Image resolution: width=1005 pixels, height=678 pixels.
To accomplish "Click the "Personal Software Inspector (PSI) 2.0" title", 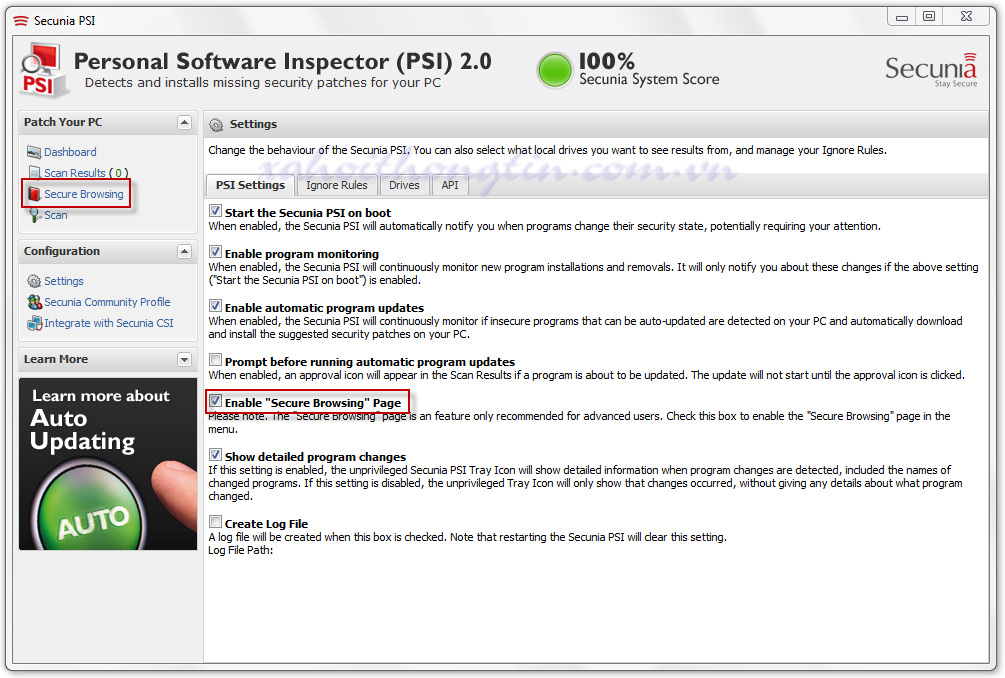I will pyautogui.click(x=283, y=62).
